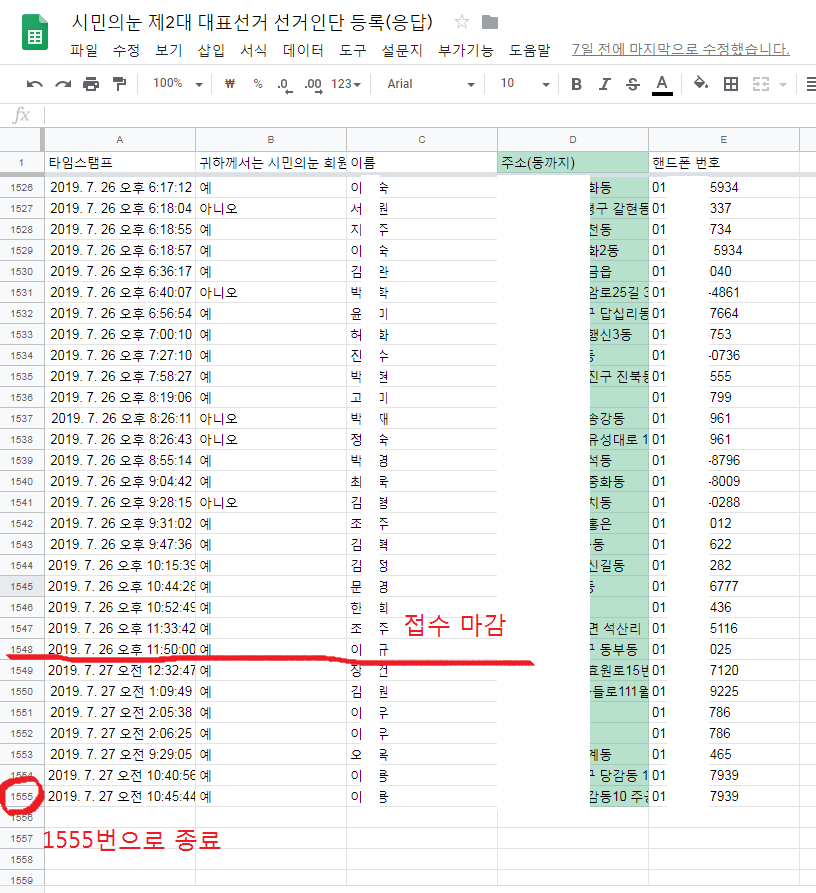The image size is (816, 893).
Task: Click the last edited 7 days ago link
Action: [680, 49]
